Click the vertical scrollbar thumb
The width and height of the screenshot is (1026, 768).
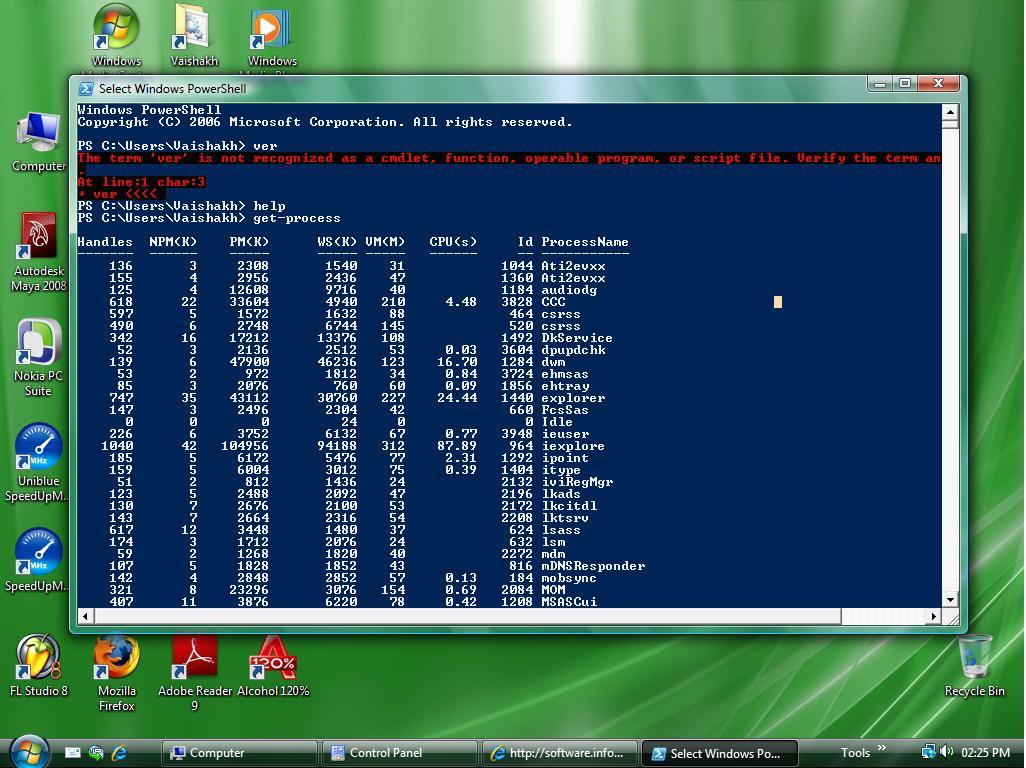(x=950, y=124)
